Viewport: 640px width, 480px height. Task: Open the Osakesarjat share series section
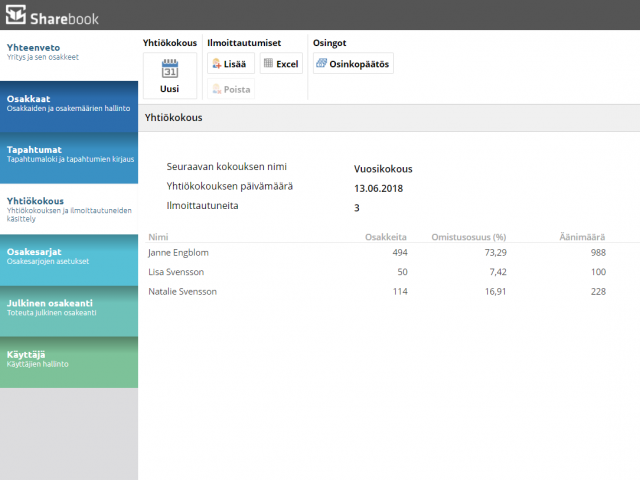coord(69,260)
